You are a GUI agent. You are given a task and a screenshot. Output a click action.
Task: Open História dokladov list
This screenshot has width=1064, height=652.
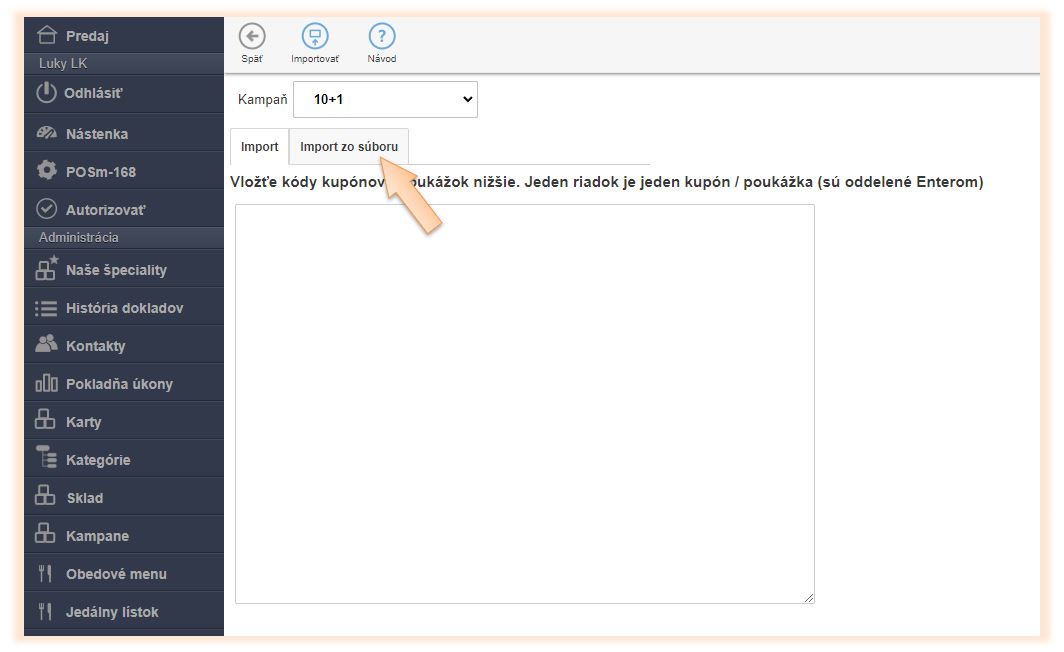[x=124, y=308]
